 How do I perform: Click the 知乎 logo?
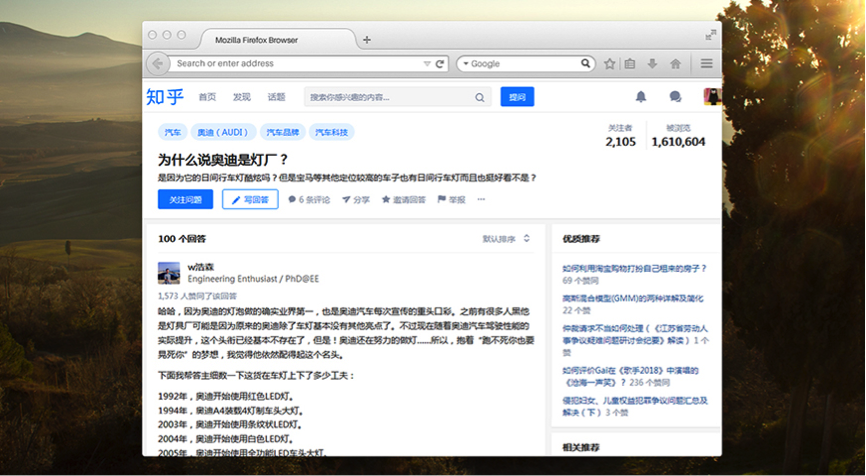165,97
